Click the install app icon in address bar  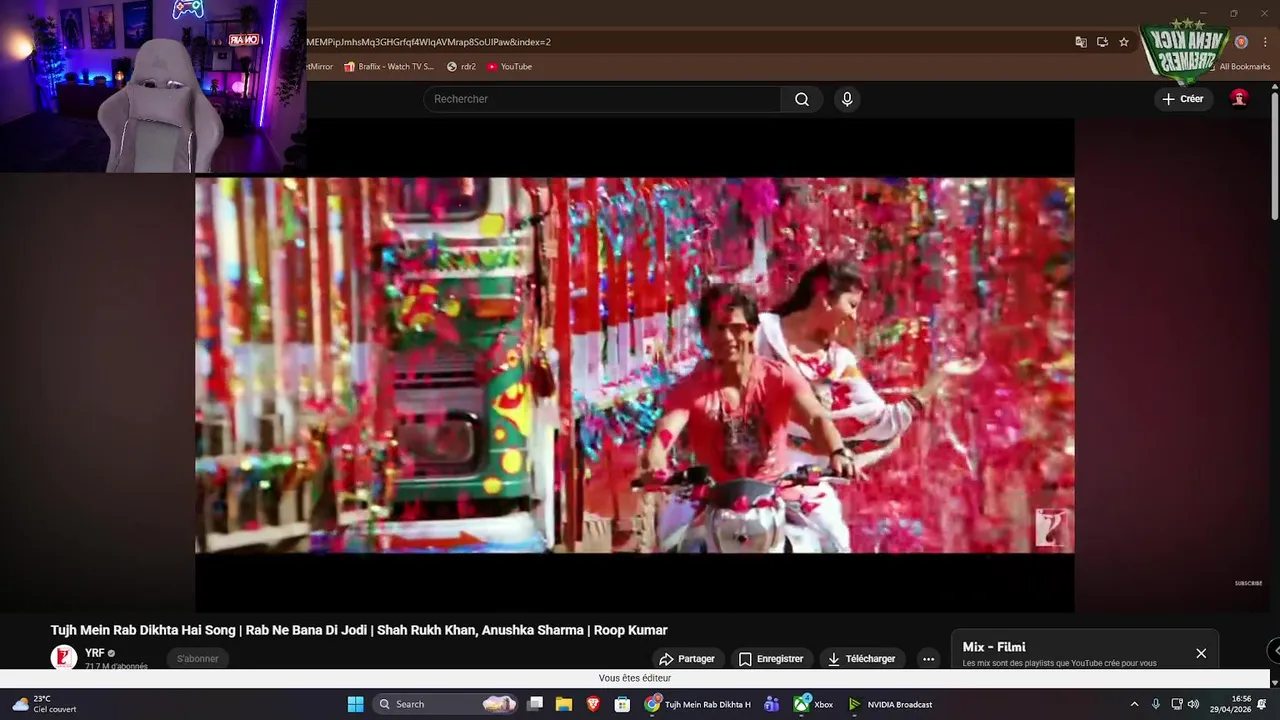[1102, 42]
